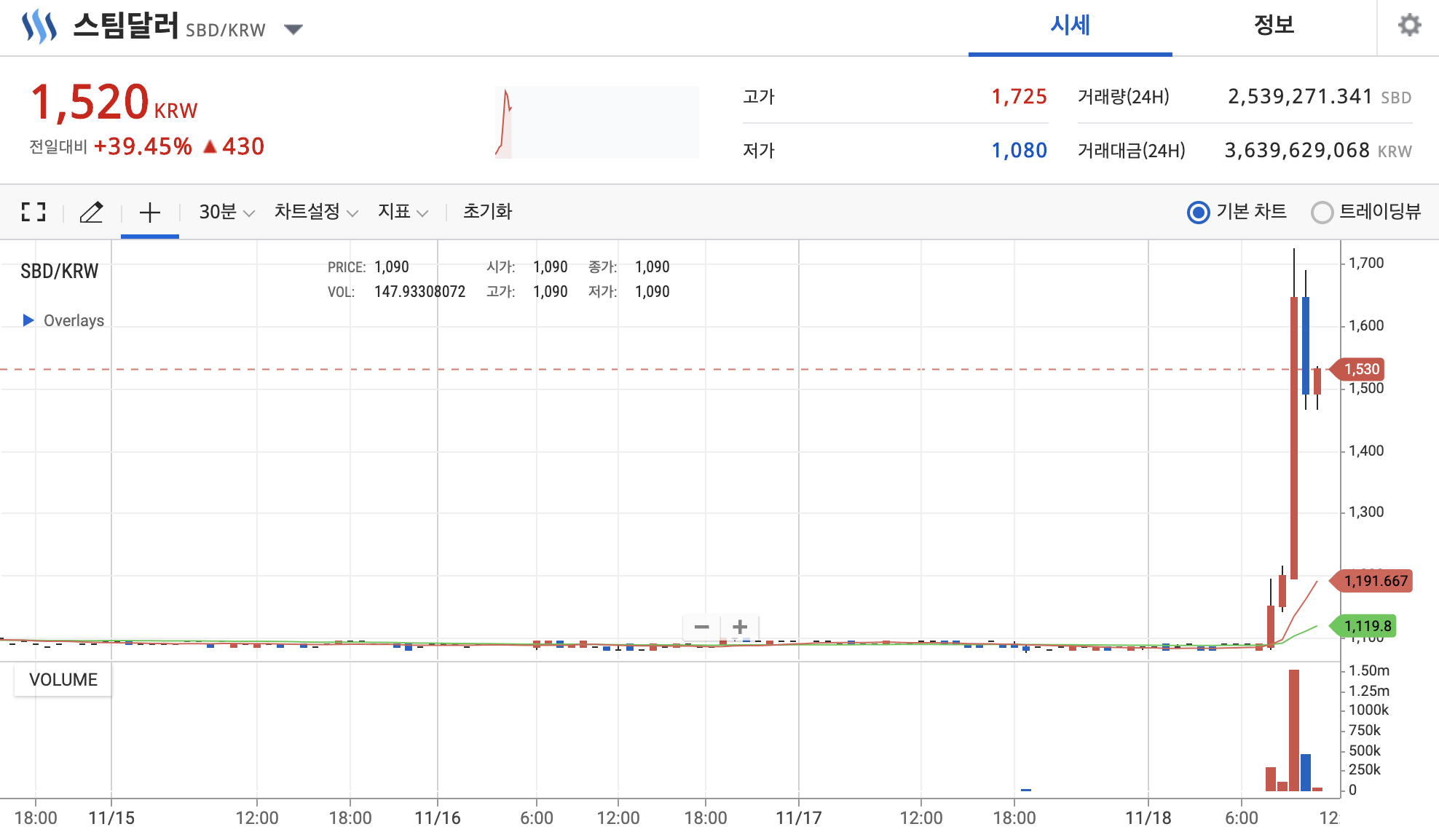The image size is (1439, 840).
Task: Switch to the 정보 tab
Action: click(1274, 26)
